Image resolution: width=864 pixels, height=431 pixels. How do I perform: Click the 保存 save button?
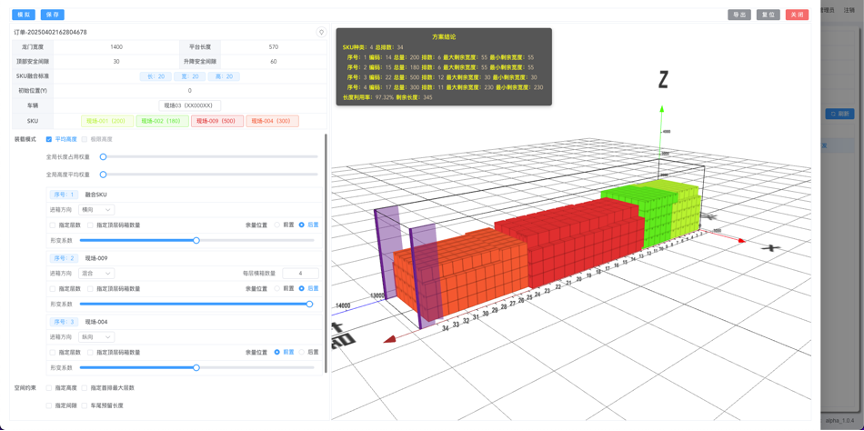tap(52, 15)
